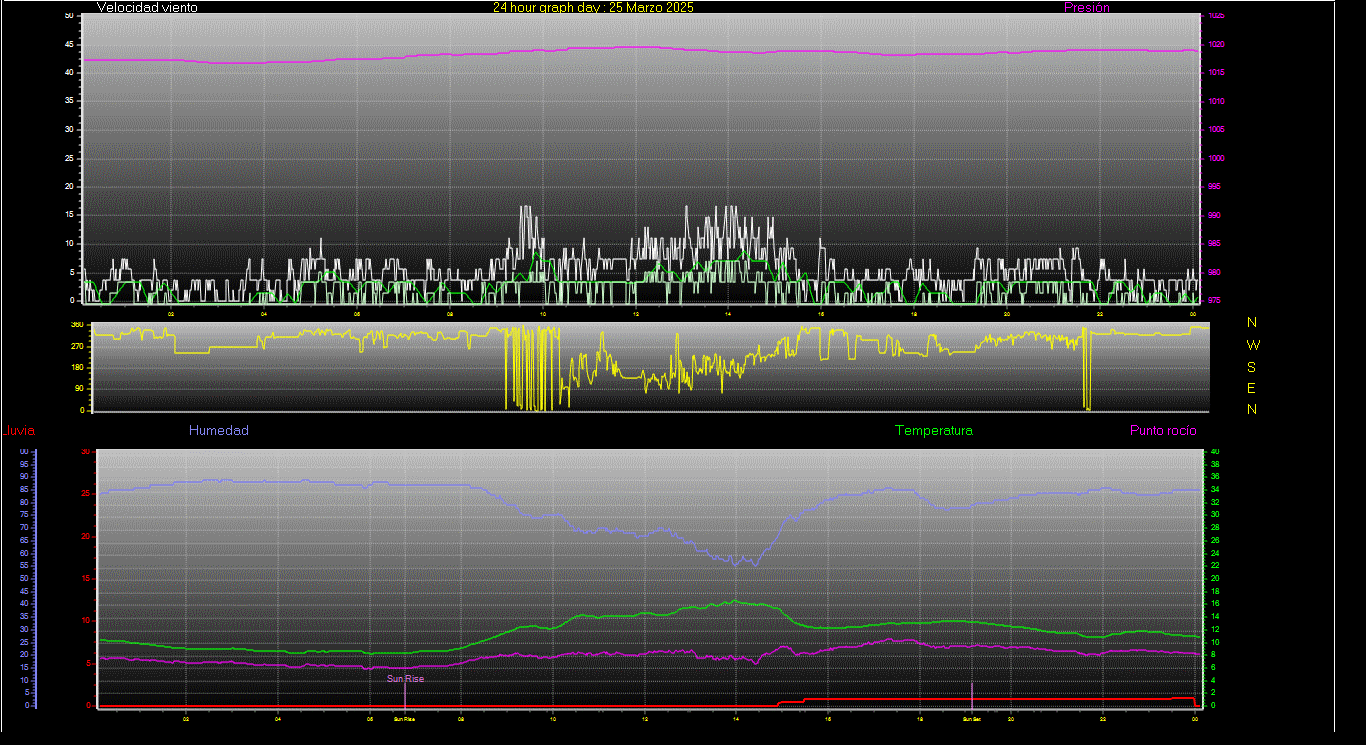Click the 'Sun Rise' annotation inside the lower graph
The width and height of the screenshot is (1366, 745).
405,678
